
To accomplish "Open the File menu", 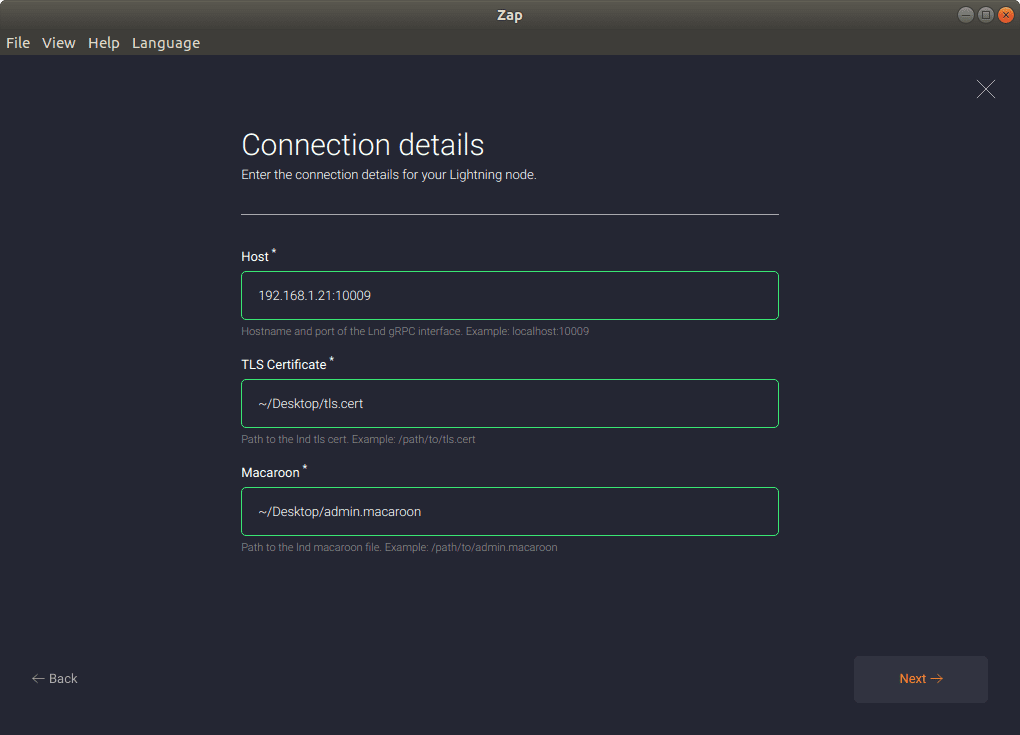I will 17,42.
